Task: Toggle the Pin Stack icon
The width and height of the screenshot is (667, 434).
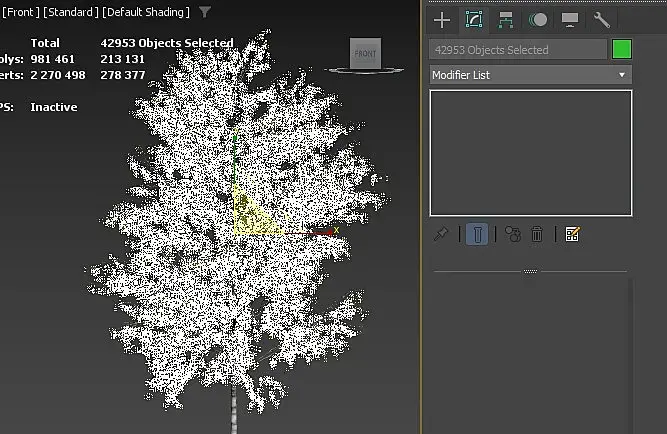Action: point(441,234)
